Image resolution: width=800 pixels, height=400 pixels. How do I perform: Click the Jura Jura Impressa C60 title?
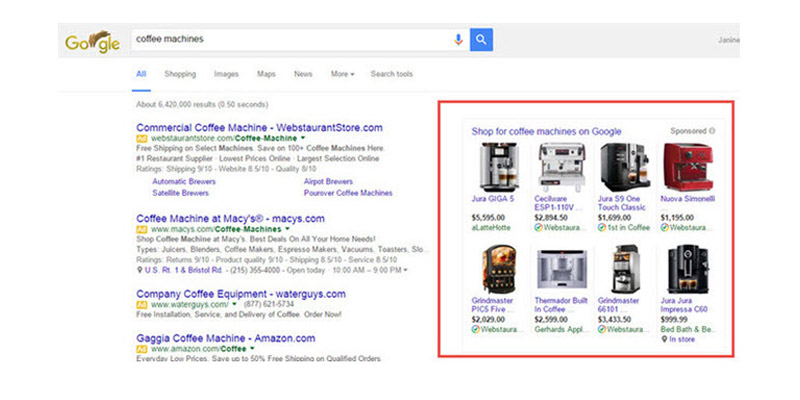(684, 305)
